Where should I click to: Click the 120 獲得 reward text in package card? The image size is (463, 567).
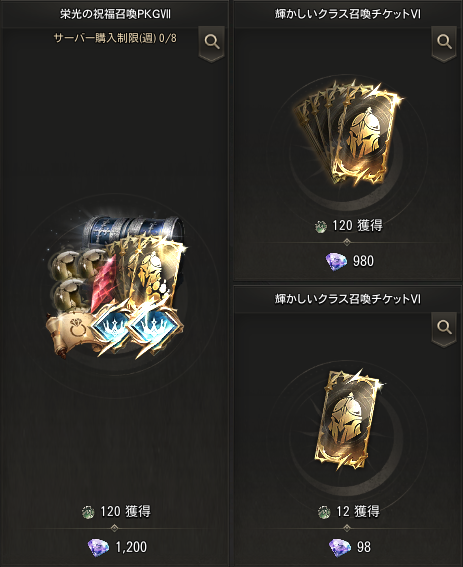pyautogui.click(x=125, y=512)
